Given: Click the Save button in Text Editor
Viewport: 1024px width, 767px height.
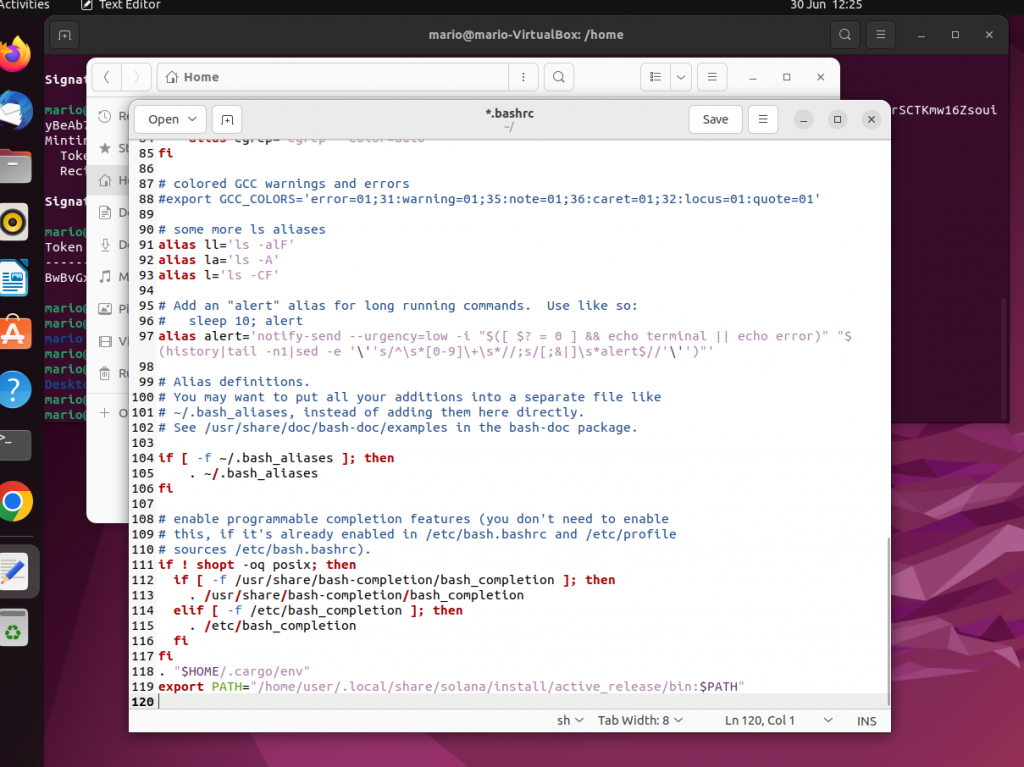Looking at the screenshot, I should click(x=715, y=120).
